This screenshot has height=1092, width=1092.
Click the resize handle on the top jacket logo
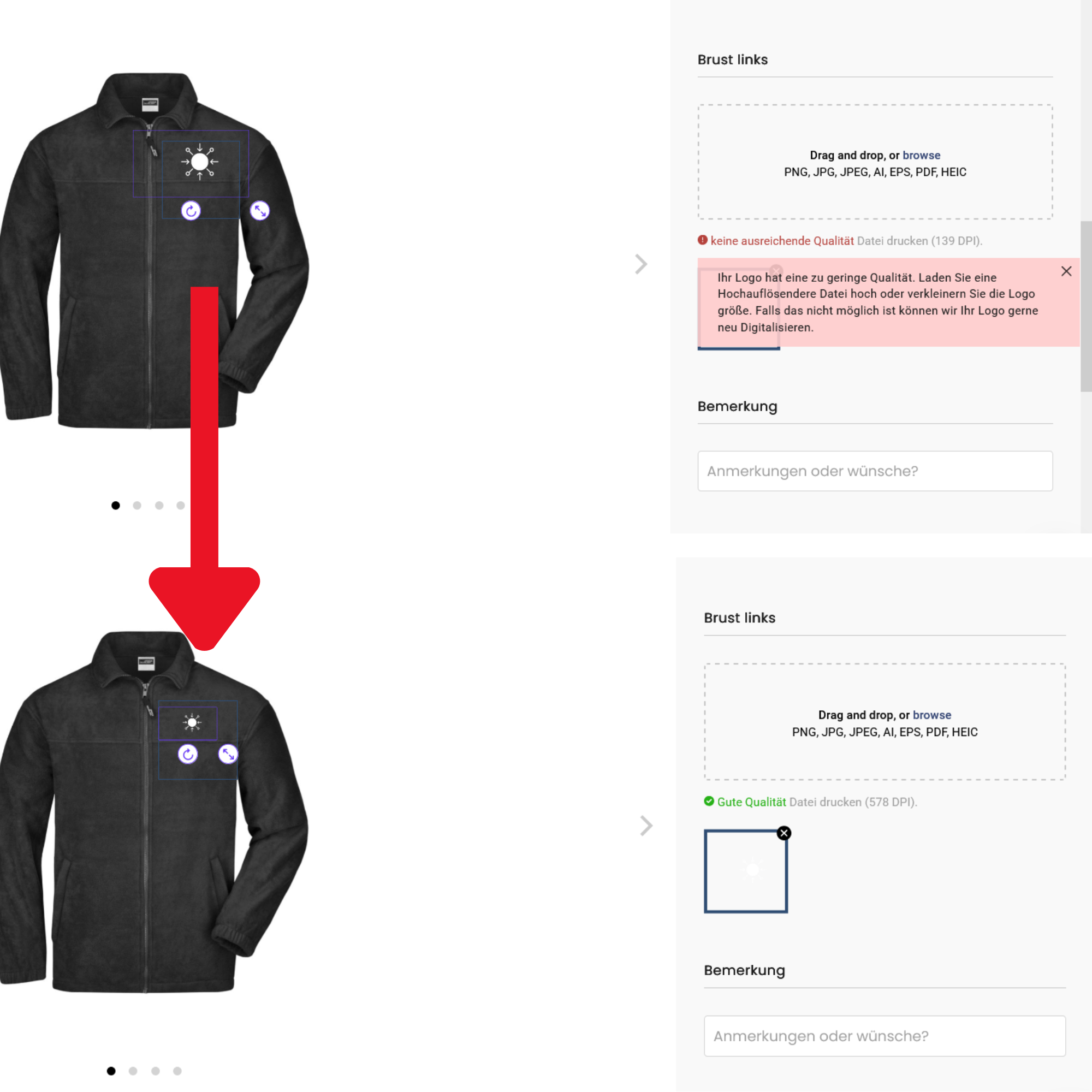pos(260,211)
